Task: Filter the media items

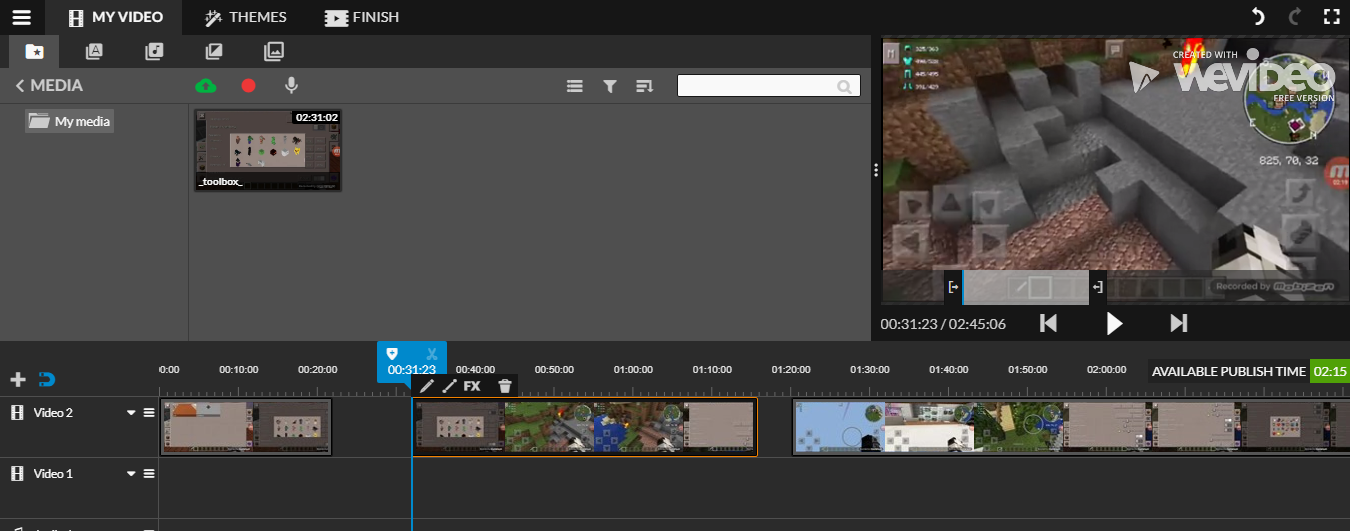Action: (x=610, y=87)
